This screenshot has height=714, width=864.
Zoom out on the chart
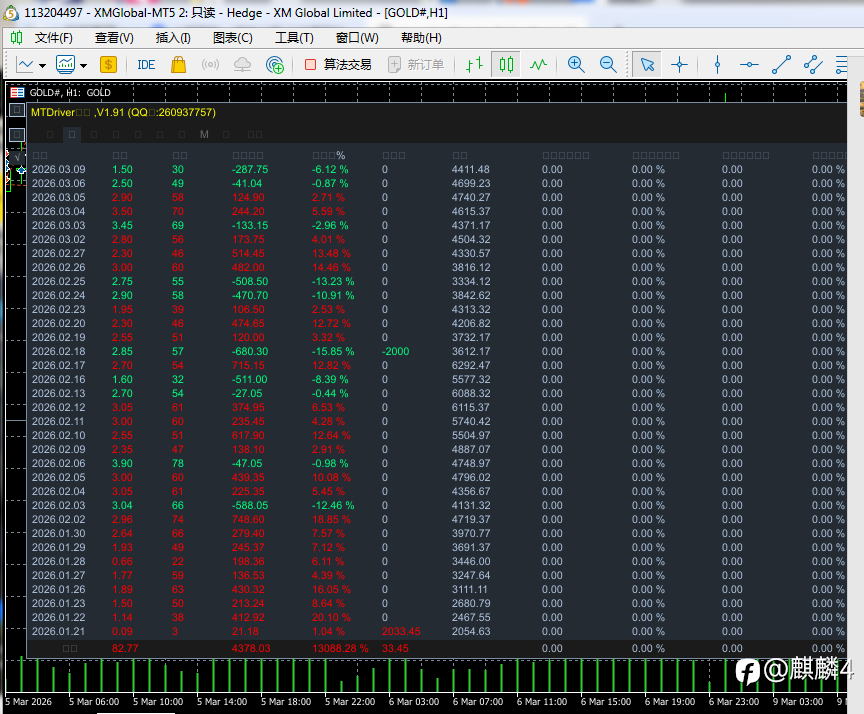(608, 65)
